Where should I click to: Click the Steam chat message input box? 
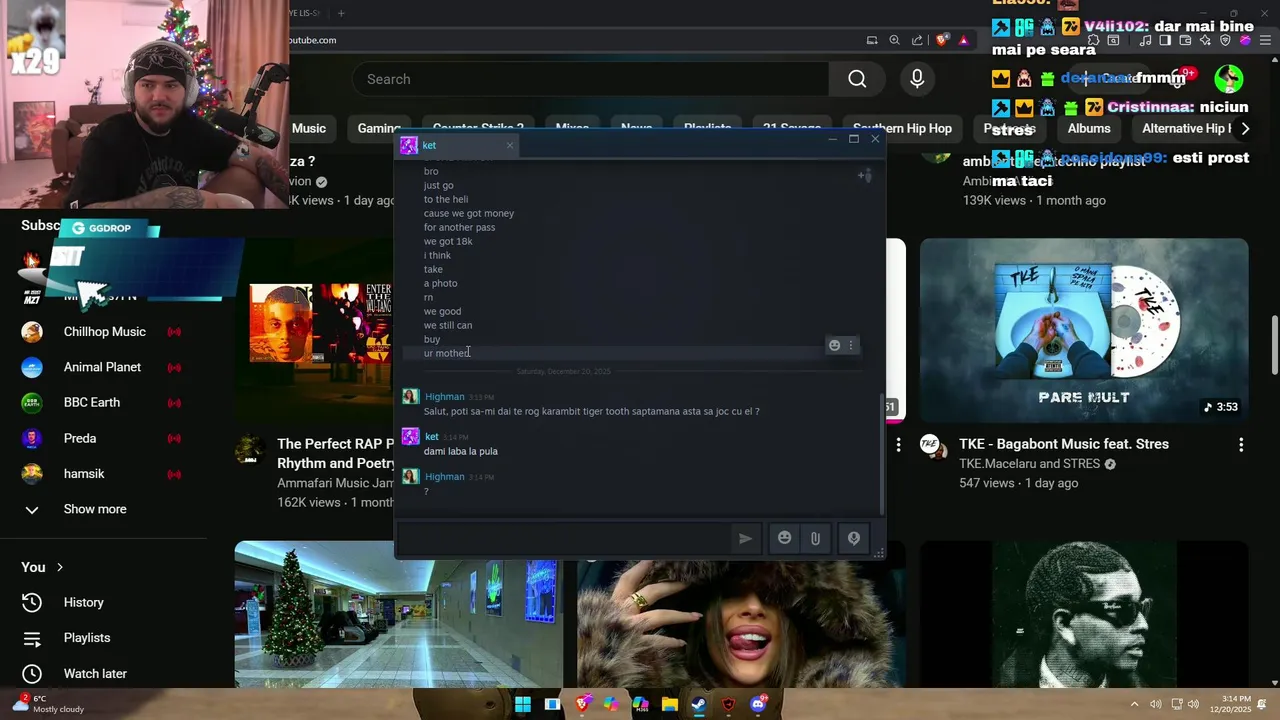click(565, 538)
